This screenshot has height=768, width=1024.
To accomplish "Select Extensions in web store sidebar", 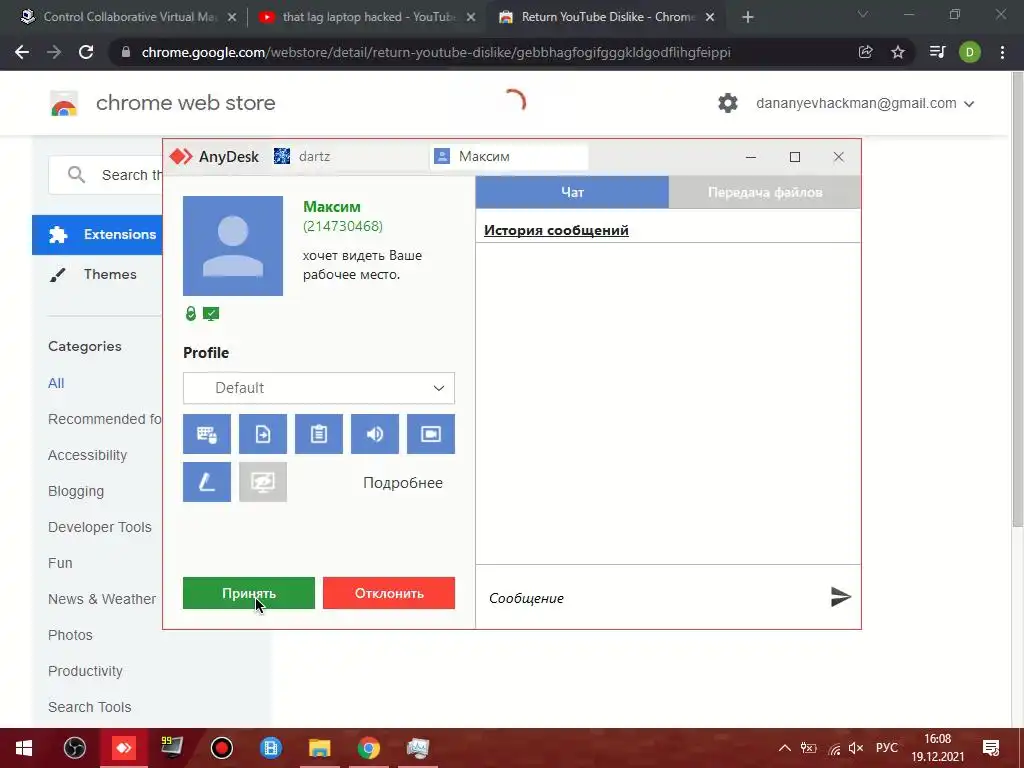I will [x=97, y=234].
